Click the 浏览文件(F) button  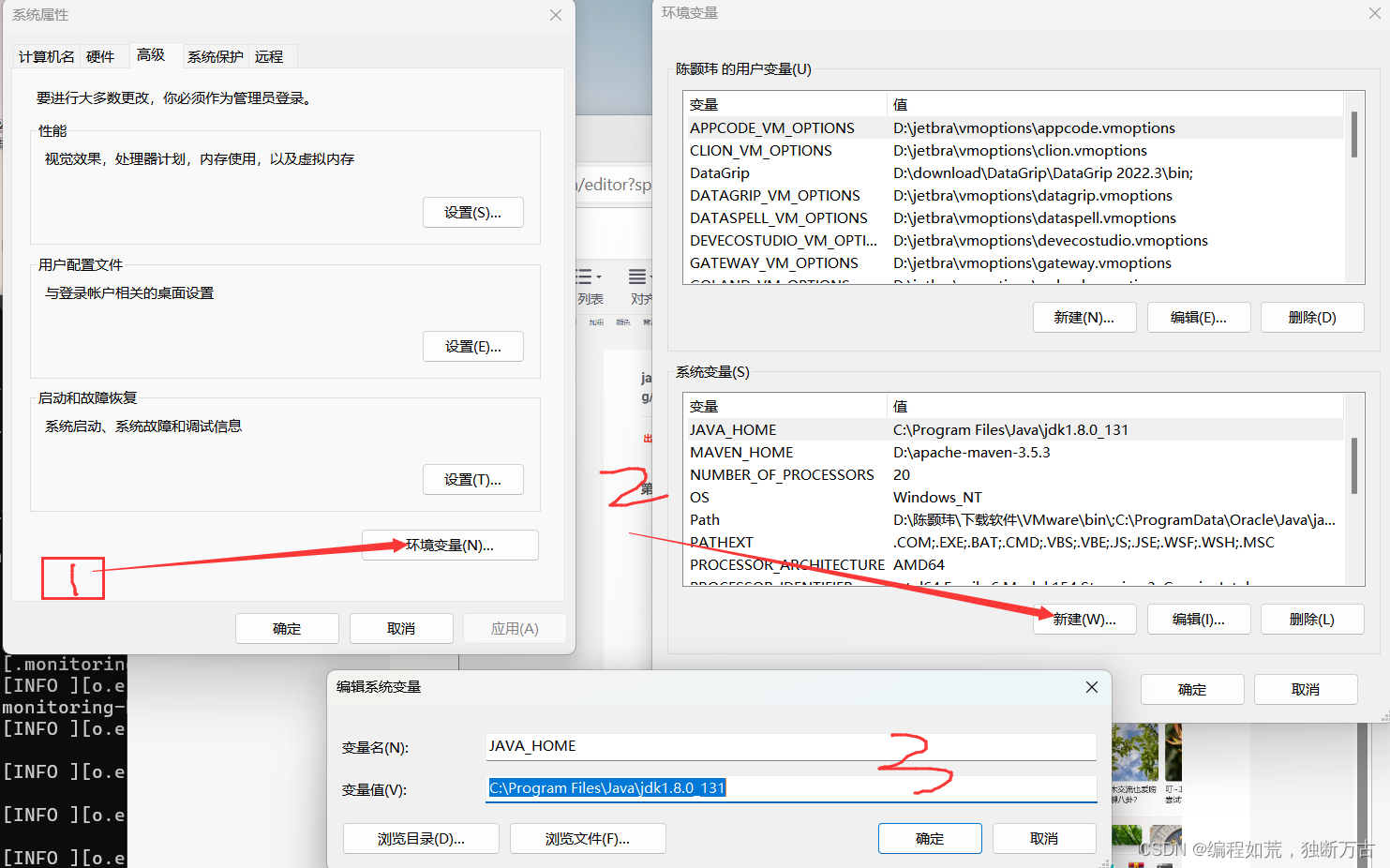(587, 838)
